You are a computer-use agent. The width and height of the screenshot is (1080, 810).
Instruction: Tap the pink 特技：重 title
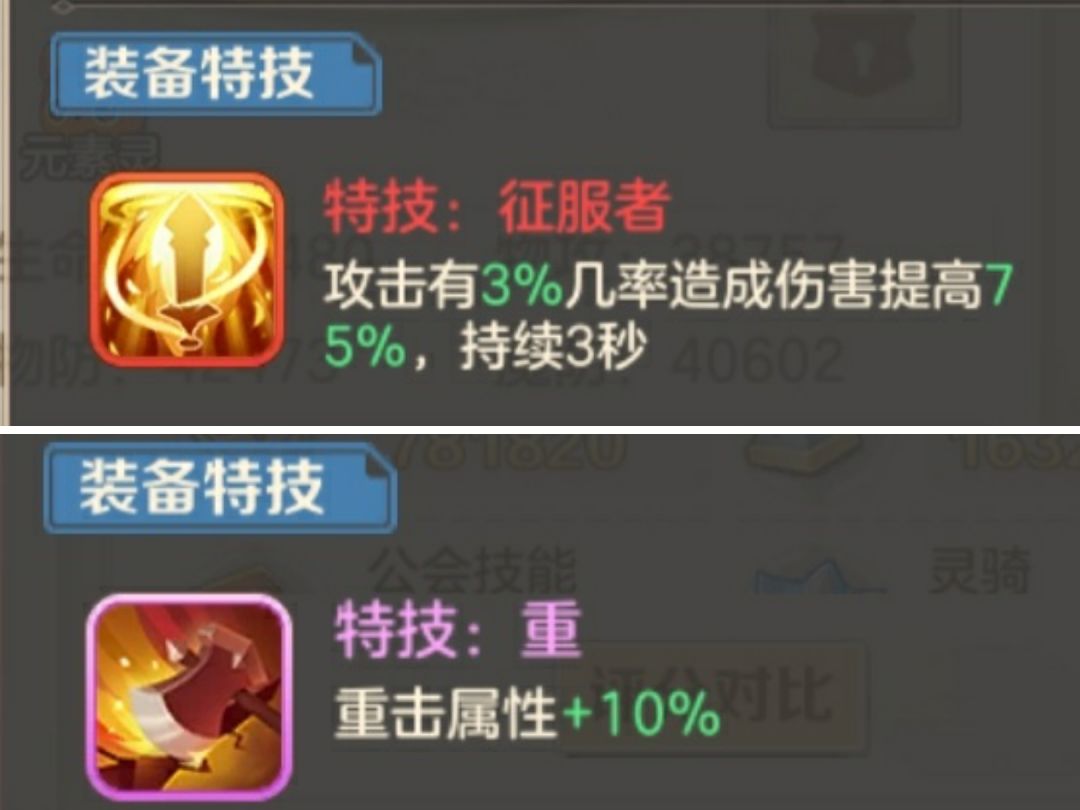(x=457, y=629)
